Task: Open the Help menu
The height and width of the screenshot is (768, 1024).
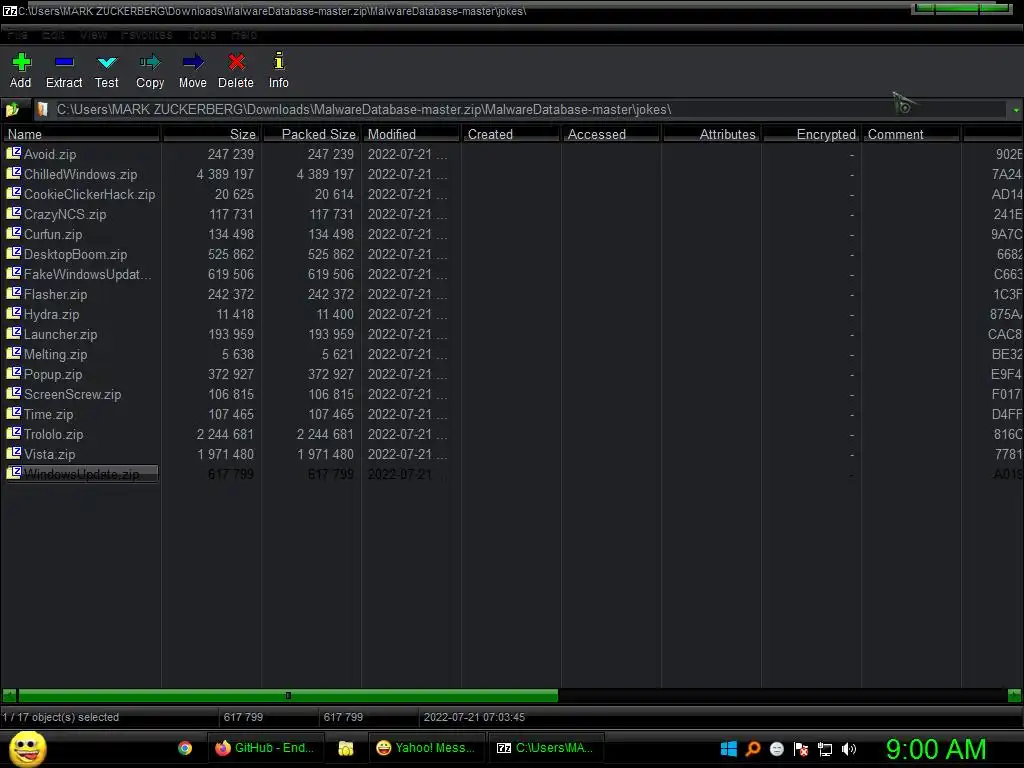Action: tap(244, 35)
